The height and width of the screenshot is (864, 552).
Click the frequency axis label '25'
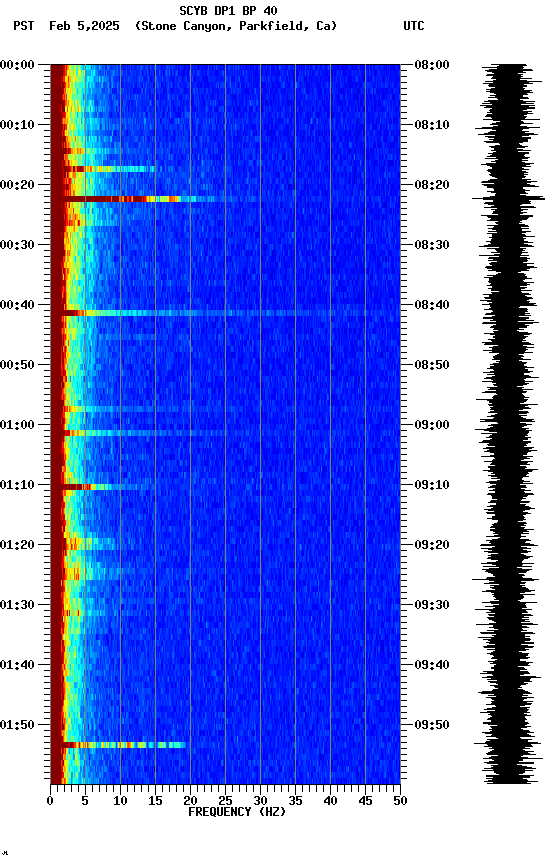(225, 801)
